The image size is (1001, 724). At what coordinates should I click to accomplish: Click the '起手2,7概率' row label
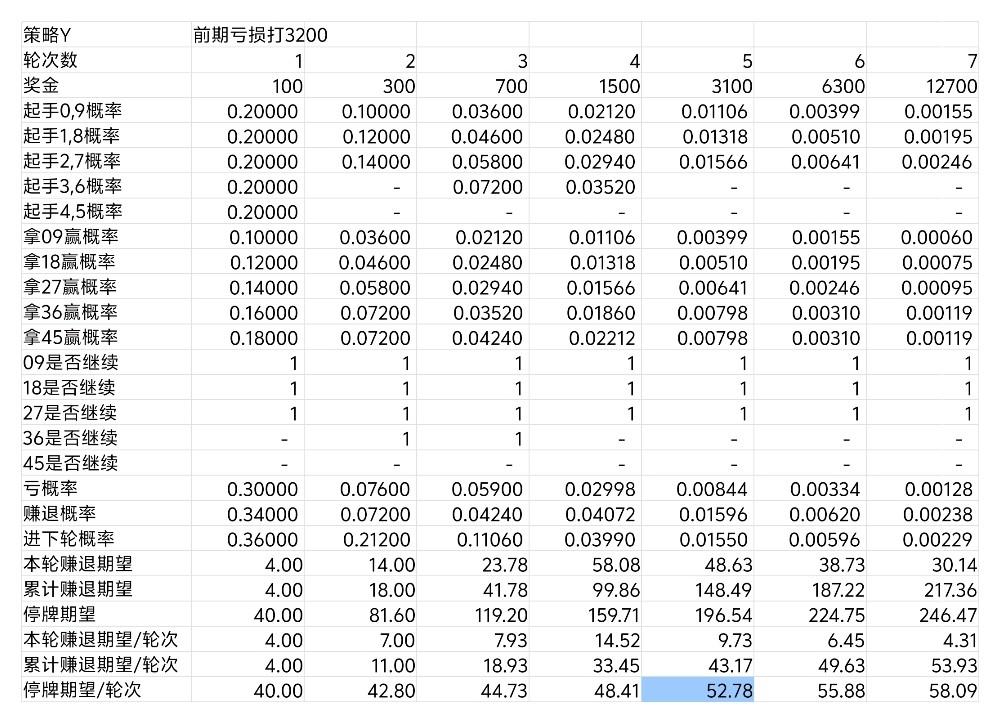72,161
